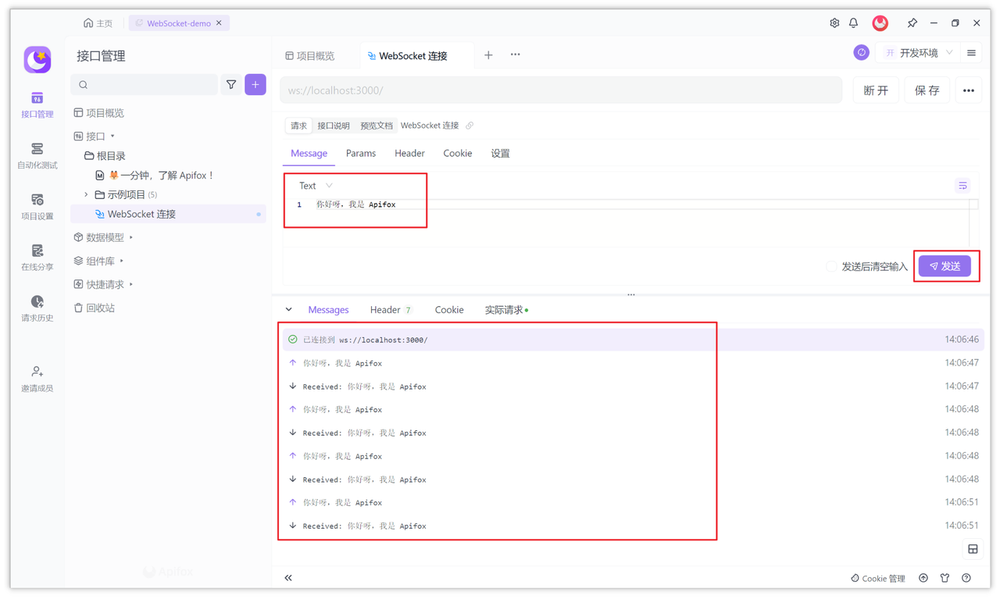Toggle the filter icon in the sidebar search bar
This screenshot has height=598, width=1000.
point(231,84)
